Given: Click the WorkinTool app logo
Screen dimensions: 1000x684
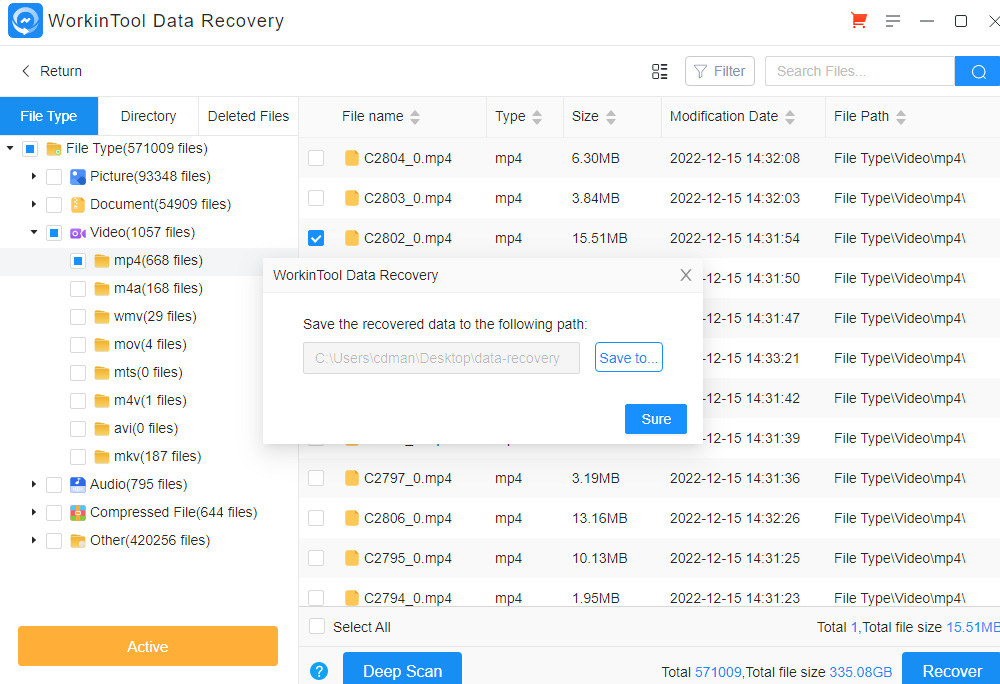Looking at the screenshot, I should (26, 21).
